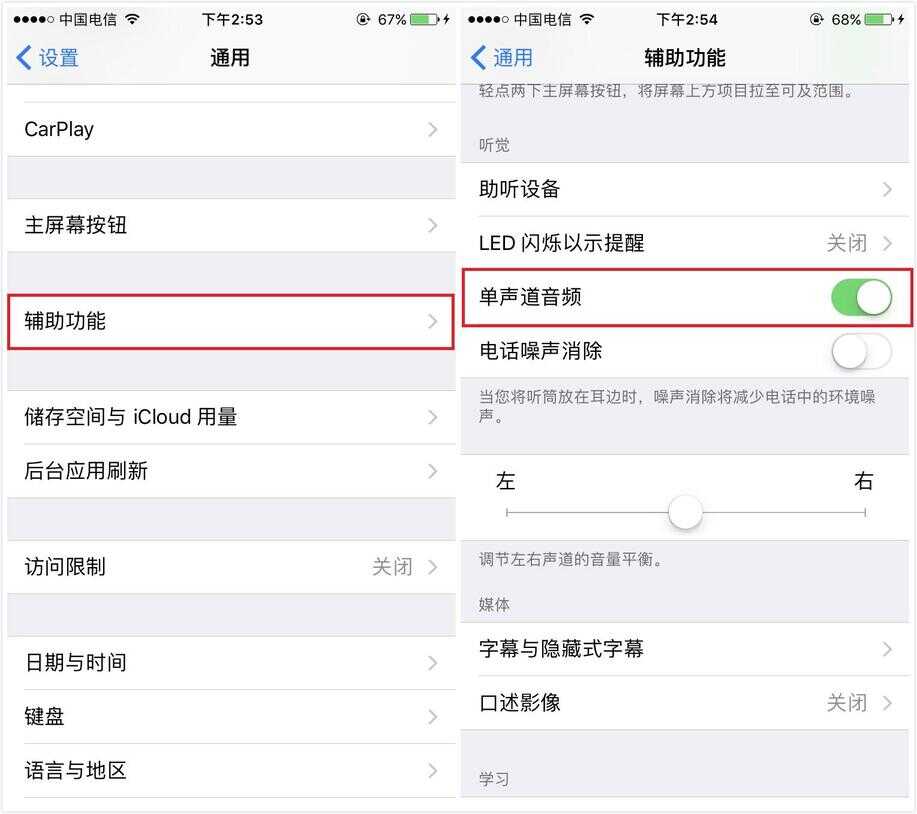Open LED 闪烁以示提醒 chevron
This screenshot has width=917, height=814.
click(x=887, y=243)
